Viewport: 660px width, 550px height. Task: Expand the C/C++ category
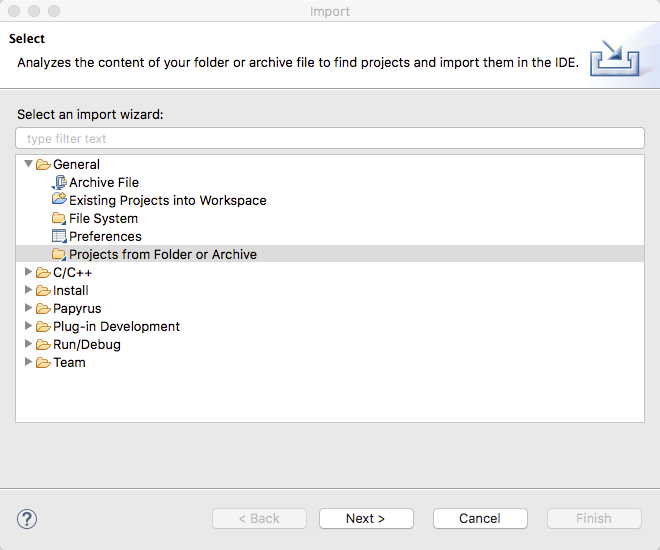coord(28,272)
